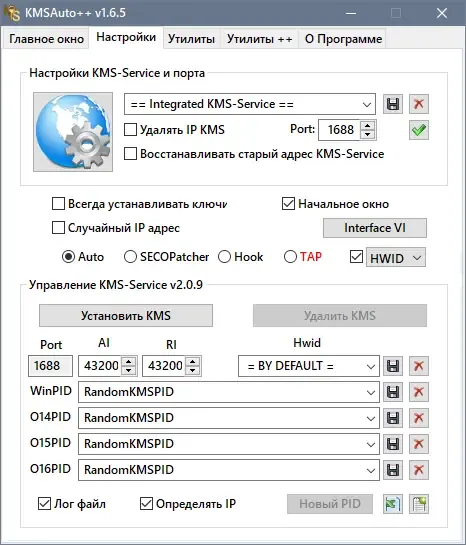Decrease the top Port 1688 value
This screenshot has height=545, width=466.
368,135
